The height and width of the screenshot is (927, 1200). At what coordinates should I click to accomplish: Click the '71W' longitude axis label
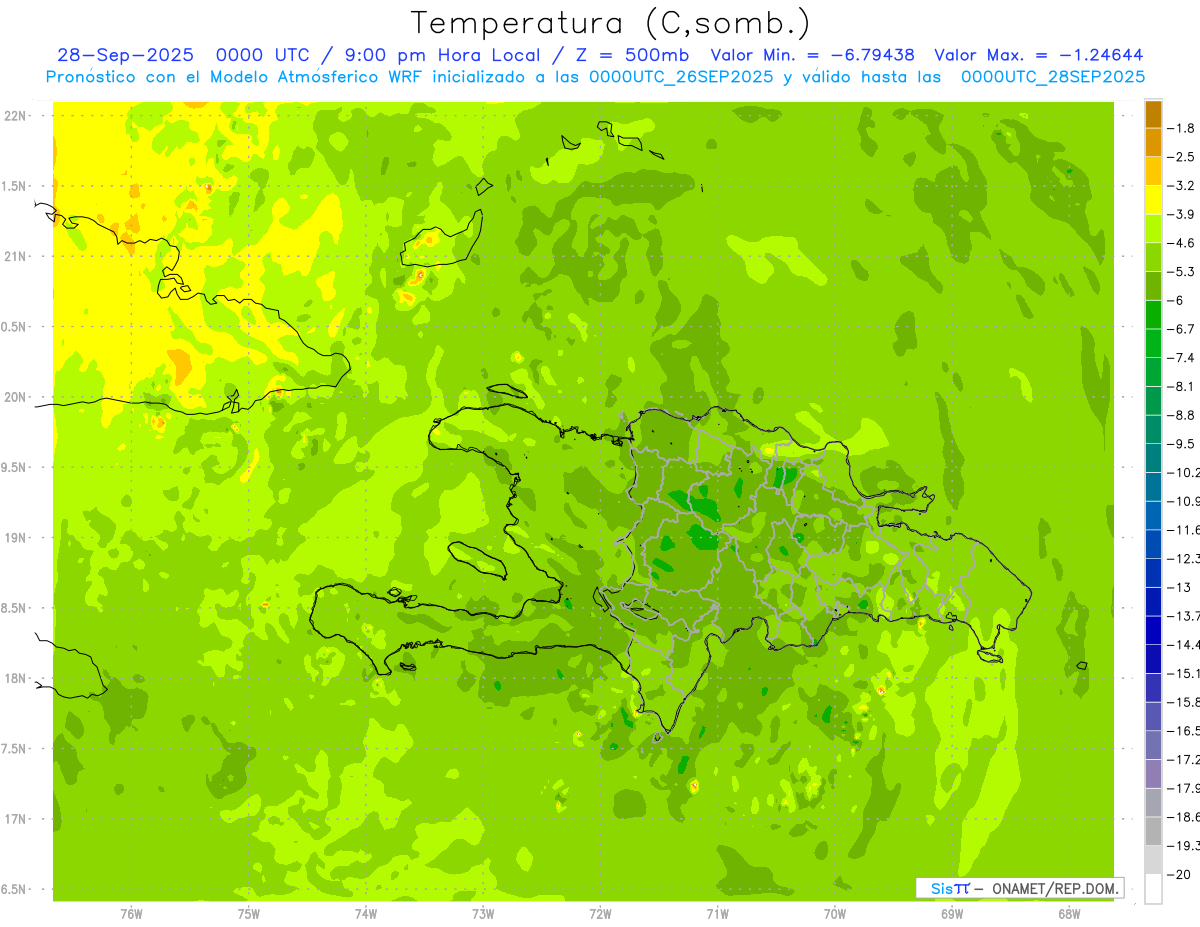click(717, 915)
